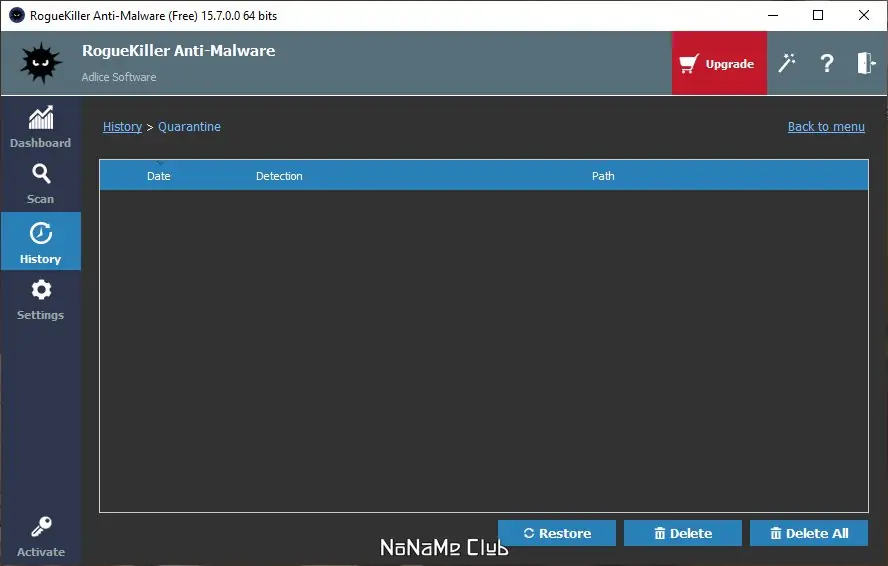
Task: Open the magic wand tools icon
Action: point(787,63)
